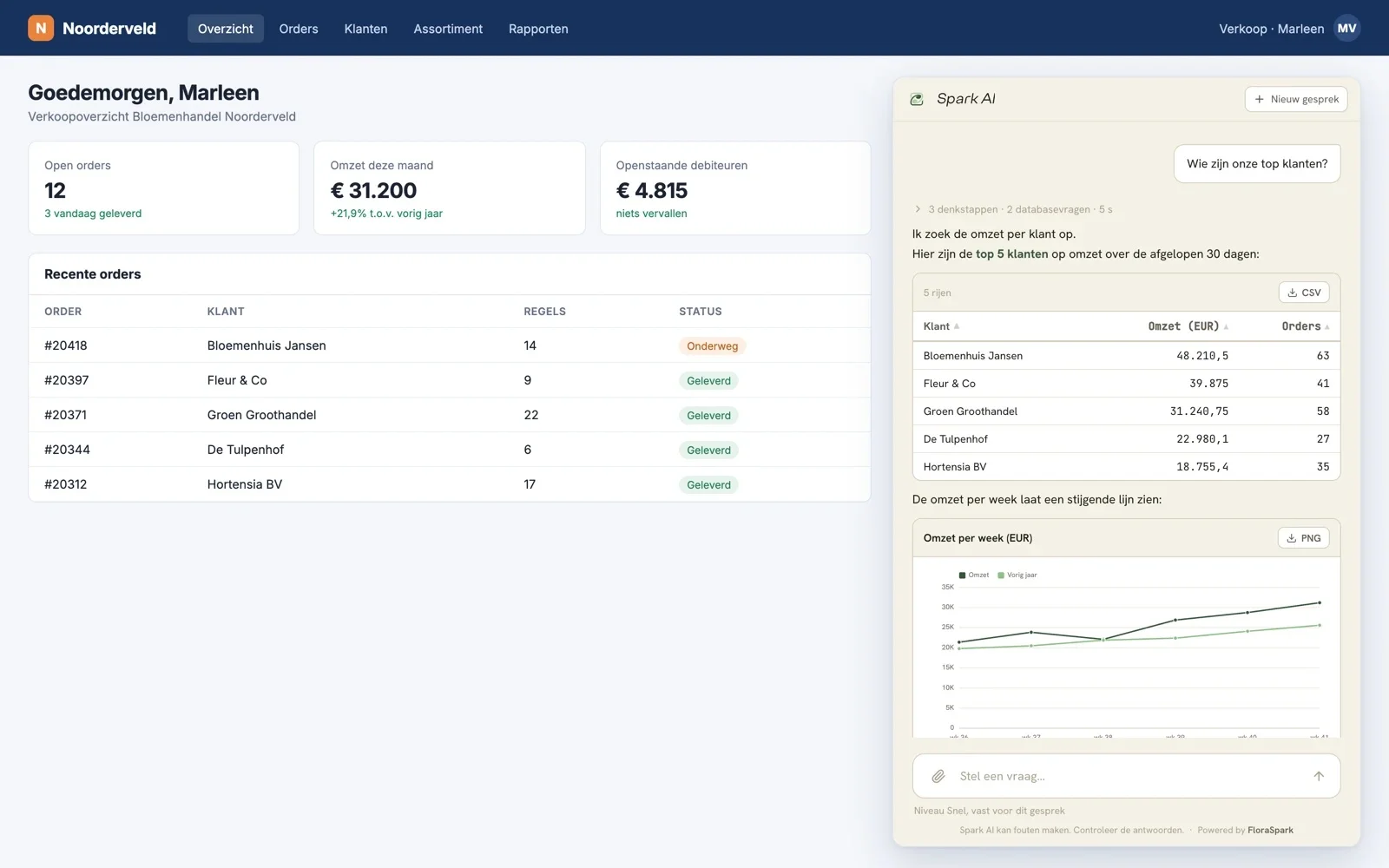
Task: Open the Rapporten section
Action: [538, 29]
